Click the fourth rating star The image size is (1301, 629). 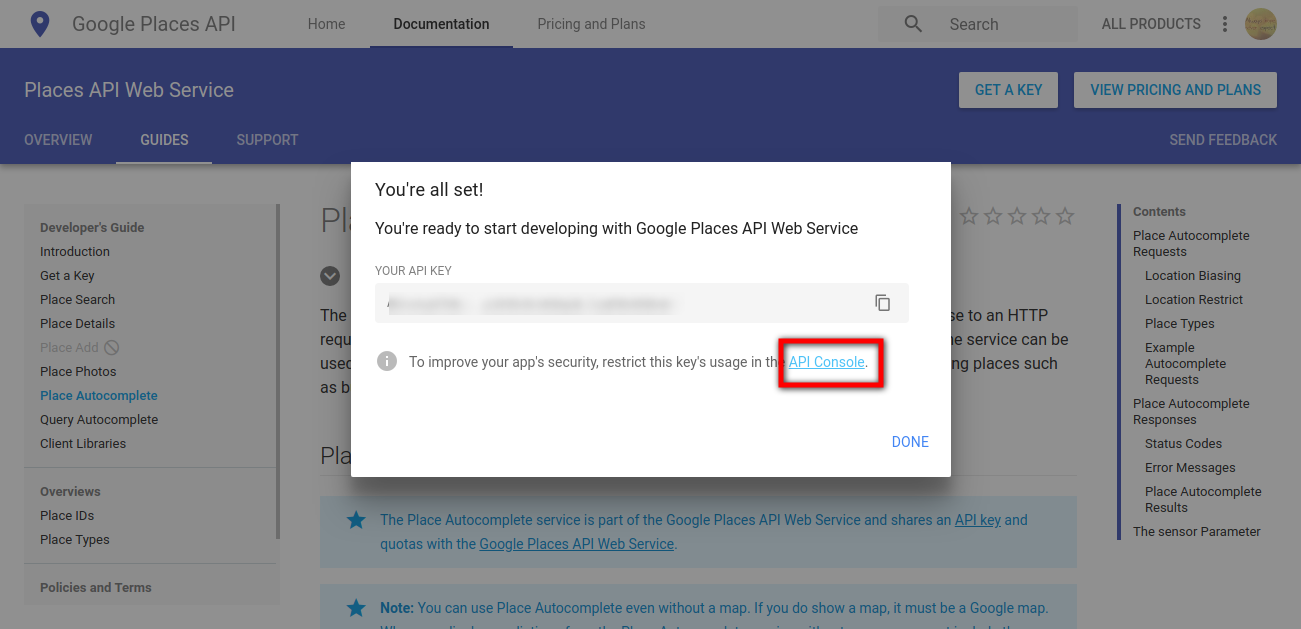pos(1041,216)
